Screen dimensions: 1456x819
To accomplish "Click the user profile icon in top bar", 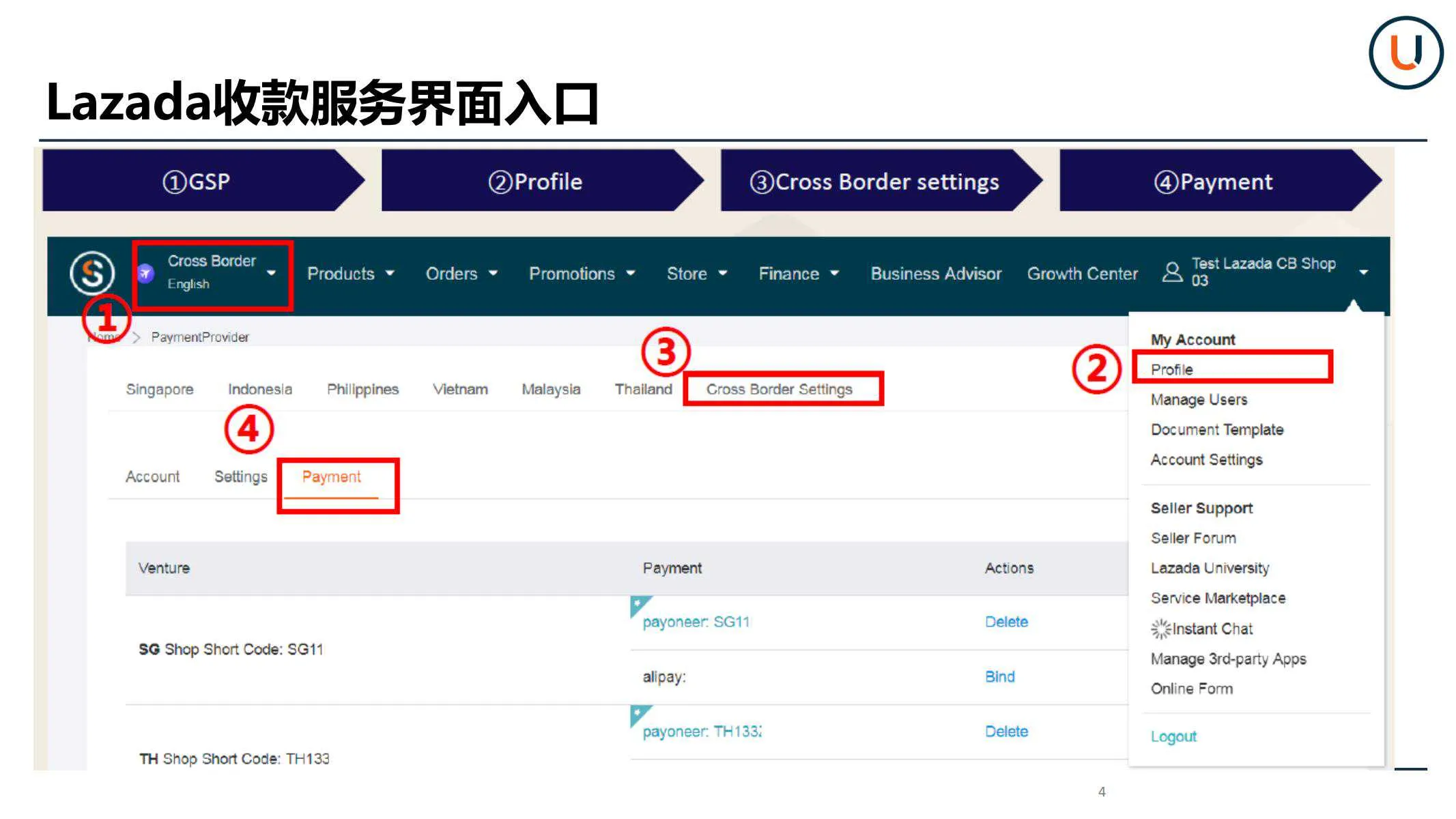I will pos(1173,272).
